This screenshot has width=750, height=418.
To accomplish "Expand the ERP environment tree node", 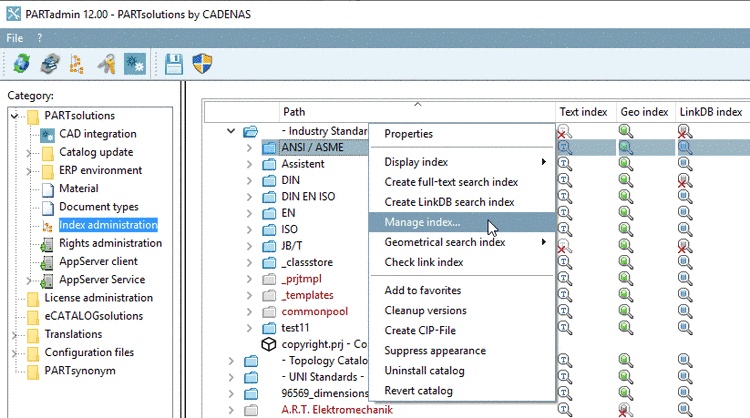I will click(x=29, y=171).
